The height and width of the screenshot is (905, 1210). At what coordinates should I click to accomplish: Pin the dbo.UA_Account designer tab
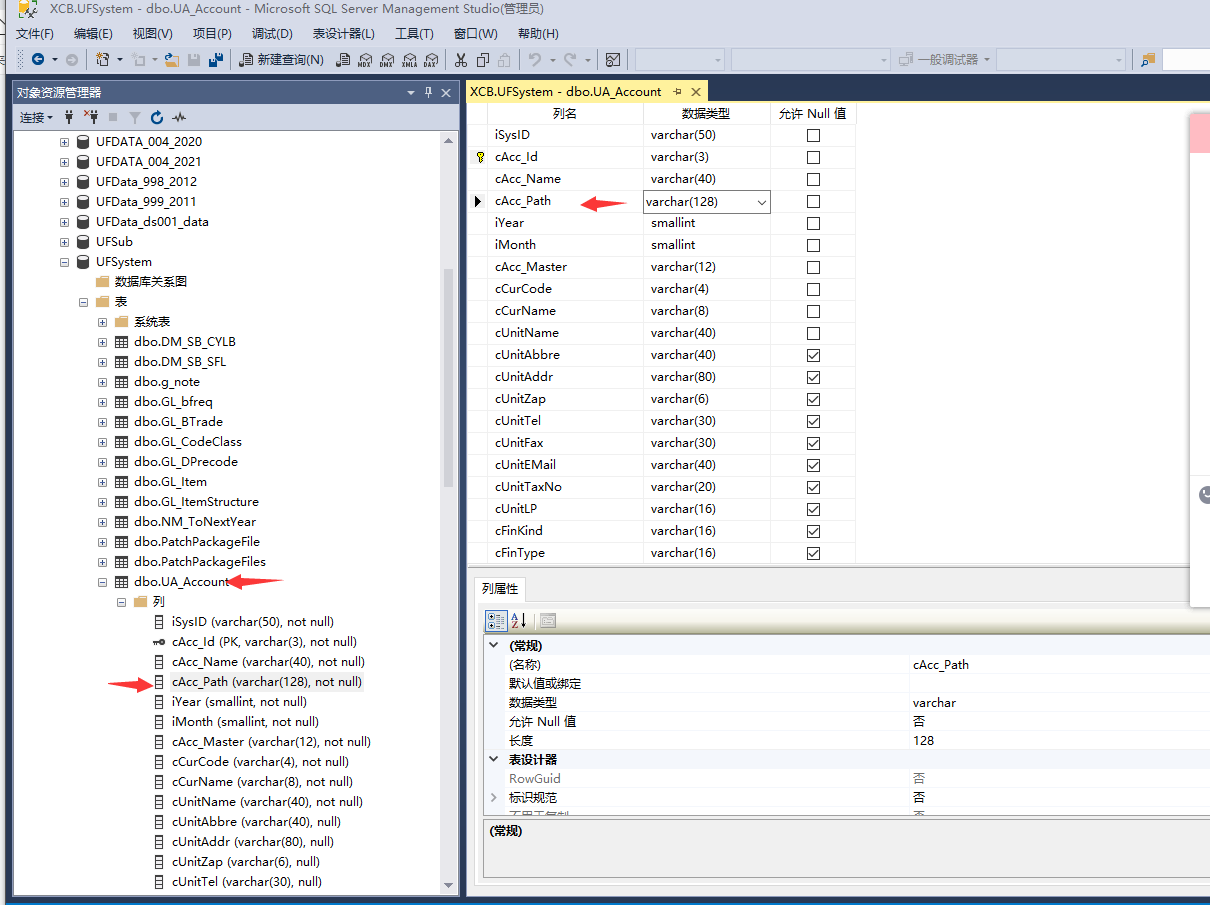point(677,92)
